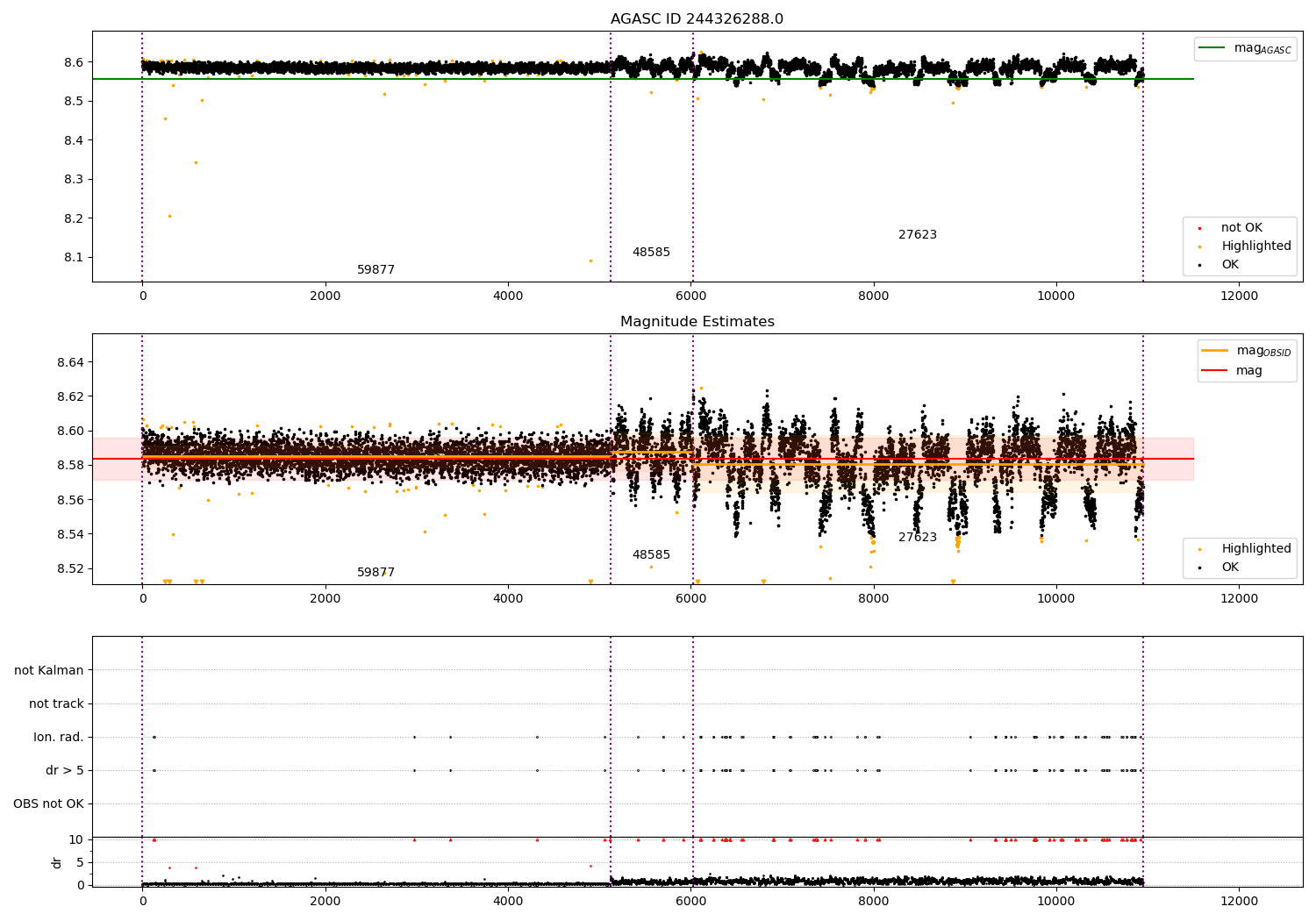The width and height of the screenshot is (1316, 921).
Task: Click observation label 59877 in top plot
Action: point(375,270)
